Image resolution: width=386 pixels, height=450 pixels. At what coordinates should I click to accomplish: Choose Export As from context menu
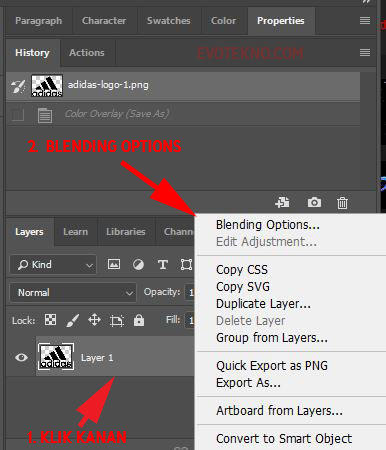point(248,383)
